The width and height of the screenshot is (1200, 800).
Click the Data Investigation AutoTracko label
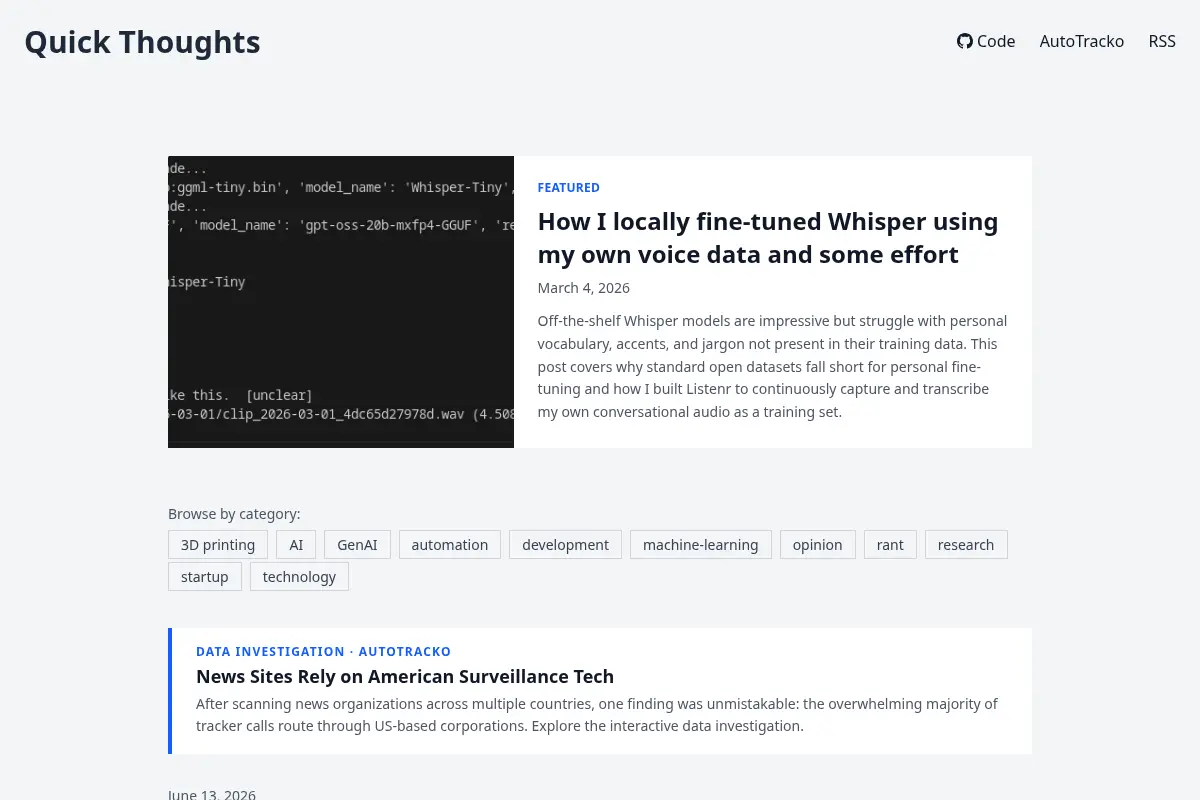[x=323, y=651]
